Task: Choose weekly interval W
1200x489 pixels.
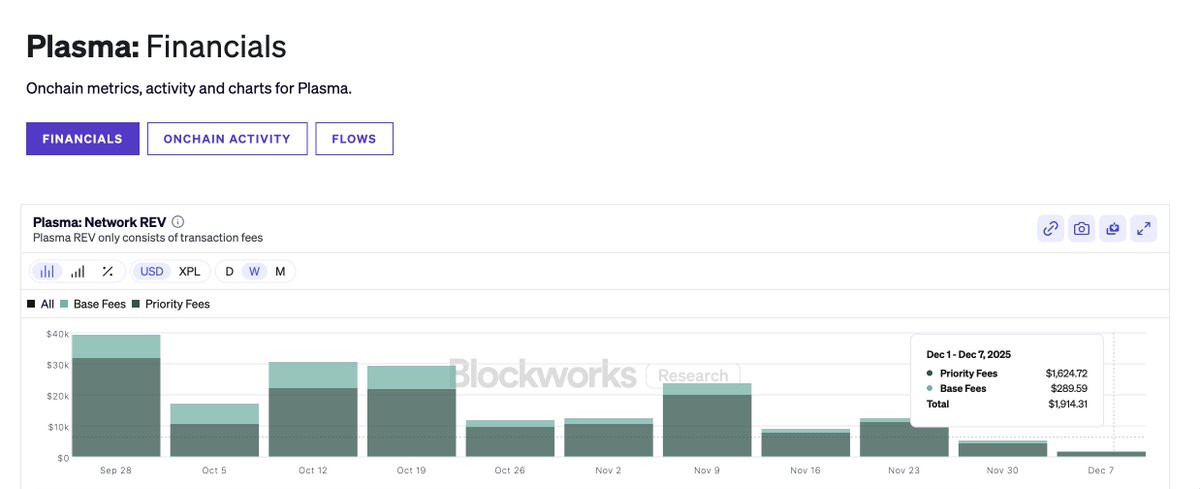Action: 255,271
